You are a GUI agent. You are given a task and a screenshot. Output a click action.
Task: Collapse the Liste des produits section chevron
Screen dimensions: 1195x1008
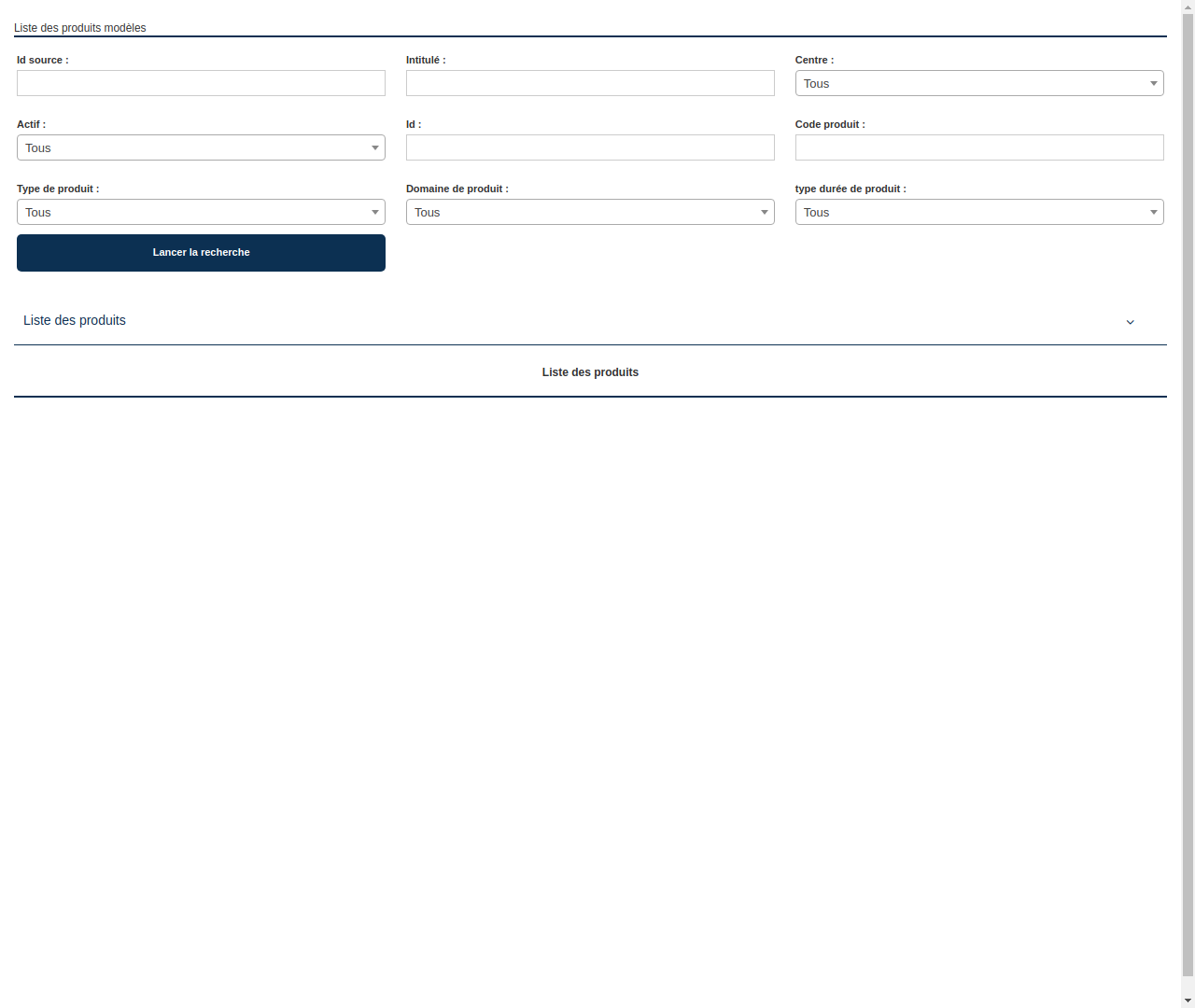[x=1130, y=322]
